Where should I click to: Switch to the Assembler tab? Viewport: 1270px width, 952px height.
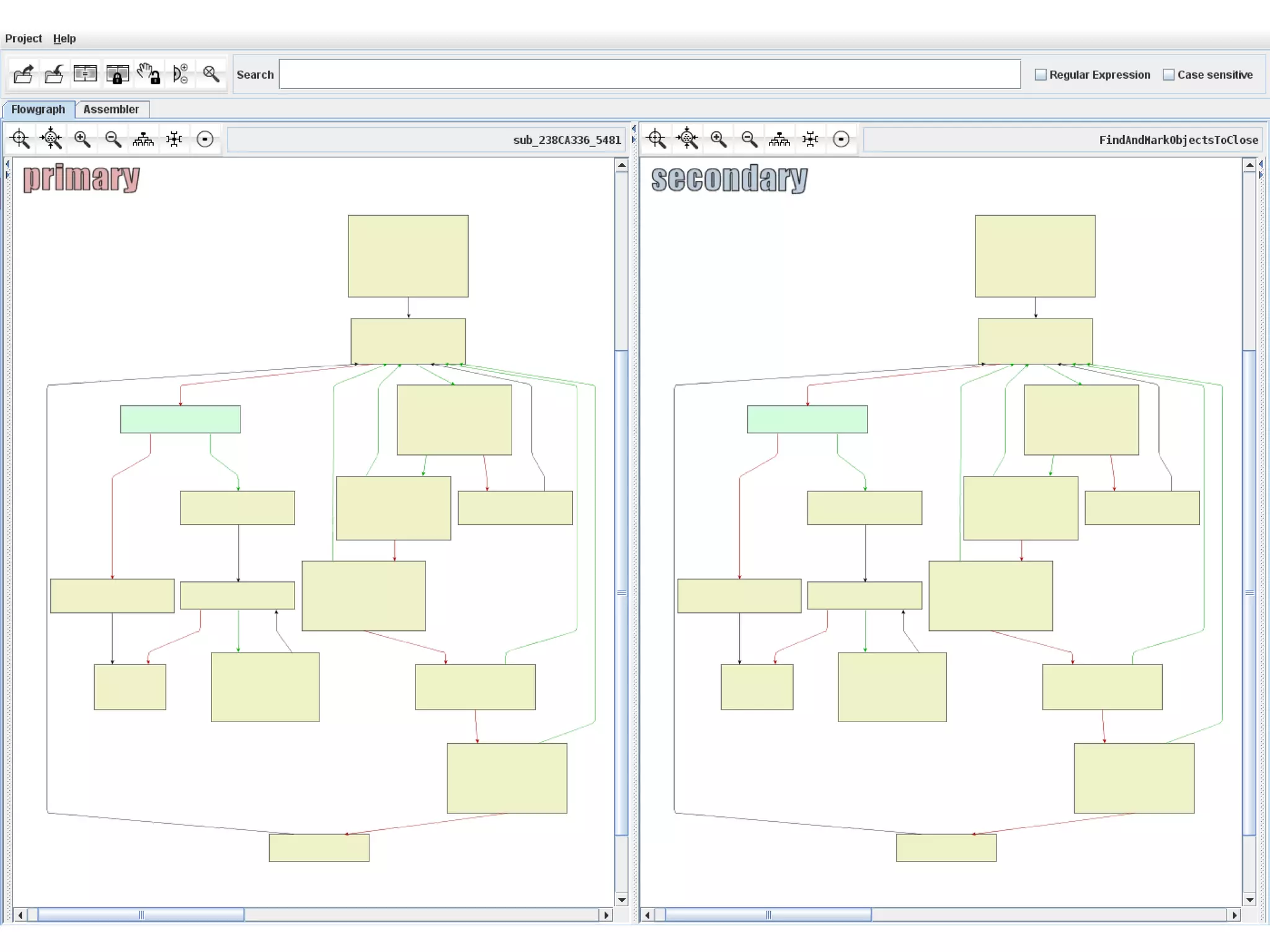(111, 109)
